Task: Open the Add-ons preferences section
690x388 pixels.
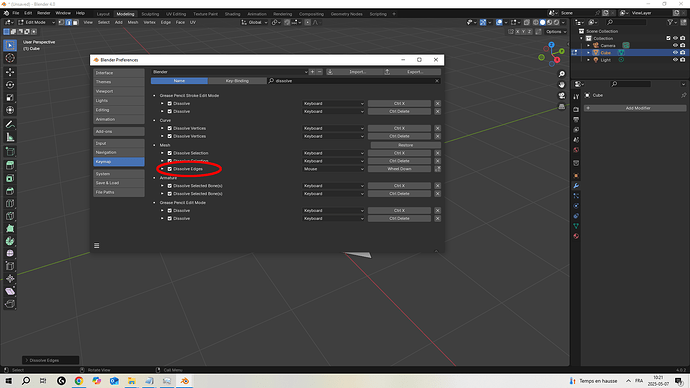Action: 119,132
